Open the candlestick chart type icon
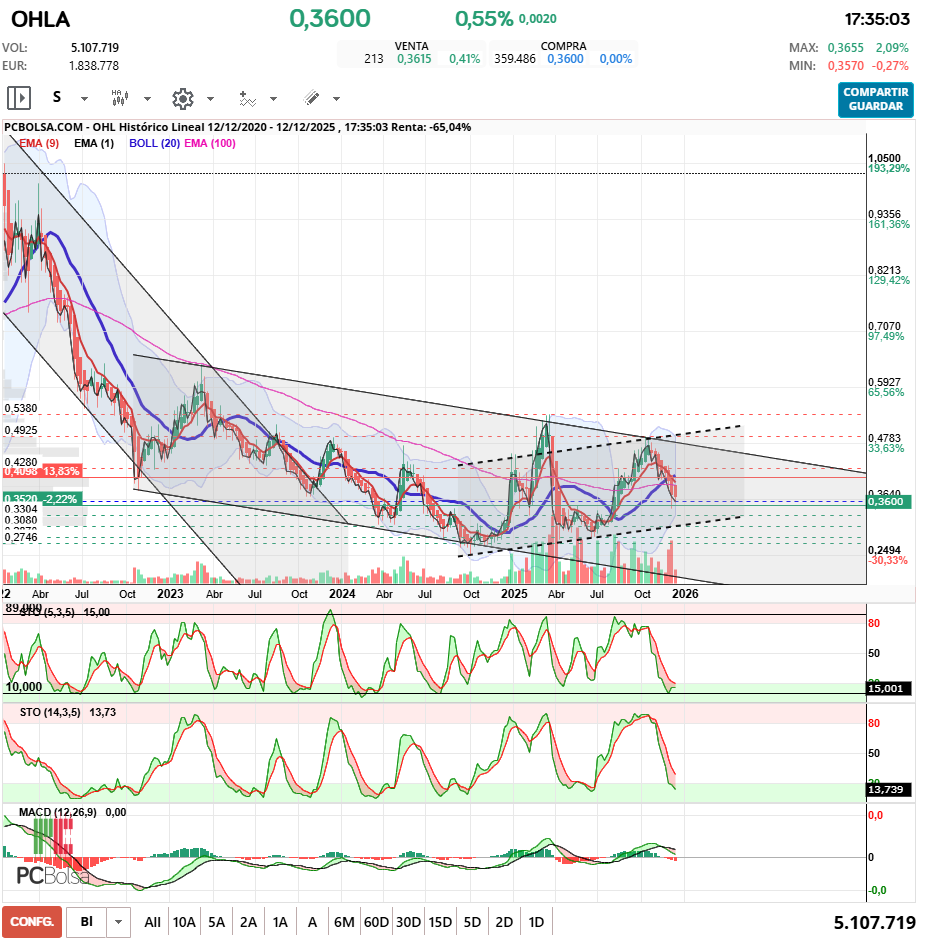This screenshot has height=943, width=929. (x=120, y=97)
